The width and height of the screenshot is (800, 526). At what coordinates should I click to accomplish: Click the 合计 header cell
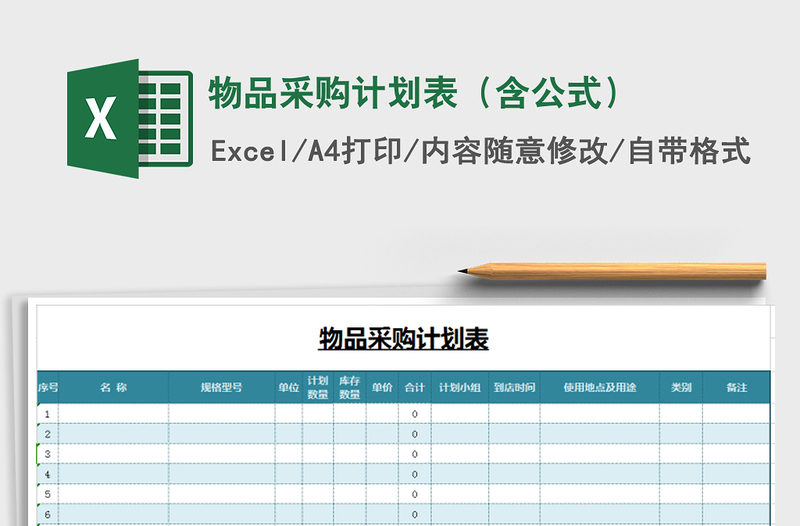click(414, 387)
